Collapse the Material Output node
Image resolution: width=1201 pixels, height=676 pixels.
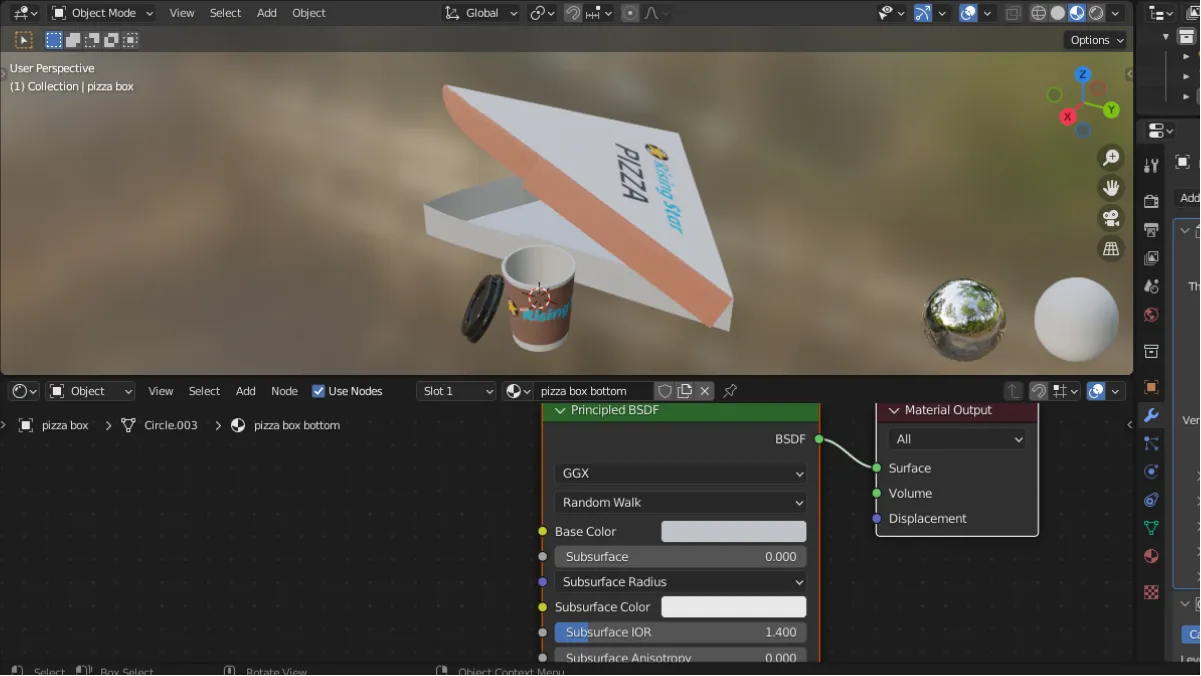tap(894, 410)
